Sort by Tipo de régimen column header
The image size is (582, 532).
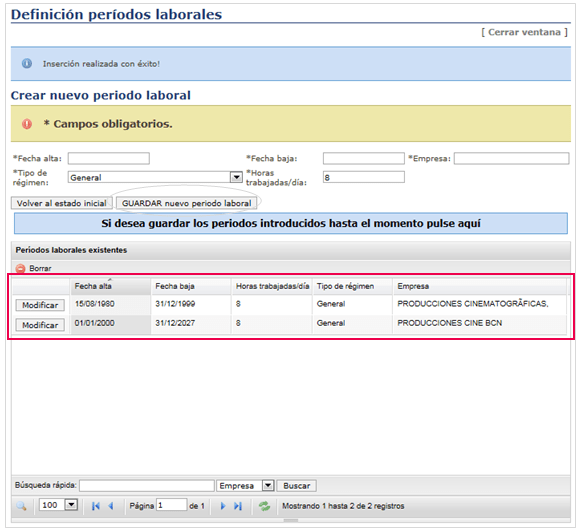352,286
